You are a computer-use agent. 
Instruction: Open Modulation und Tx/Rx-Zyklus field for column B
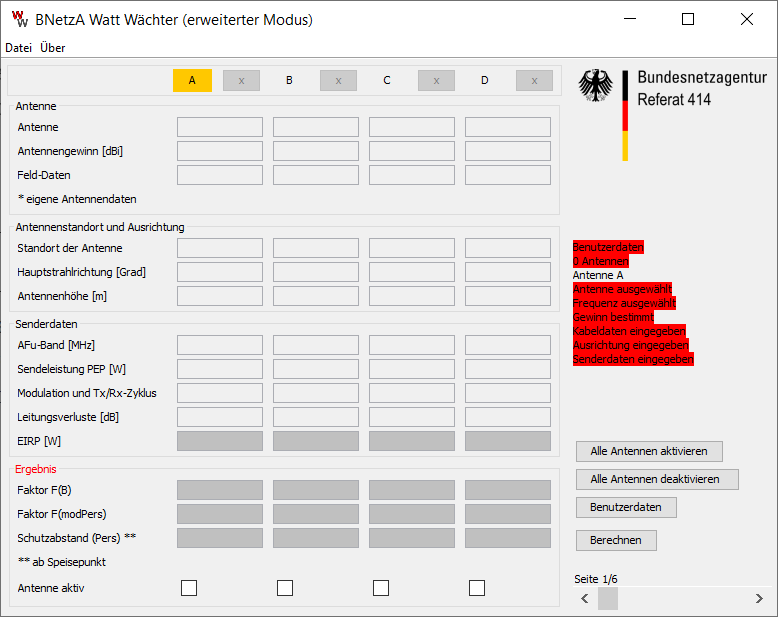coord(316,393)
